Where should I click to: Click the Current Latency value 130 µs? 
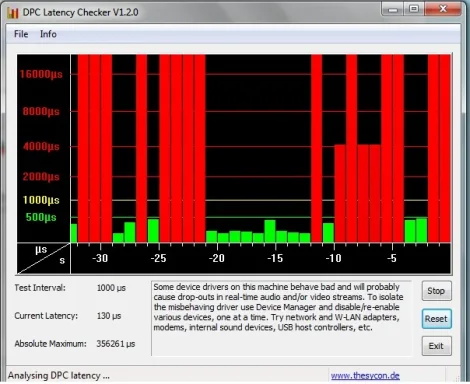click(x=109, y=316)
